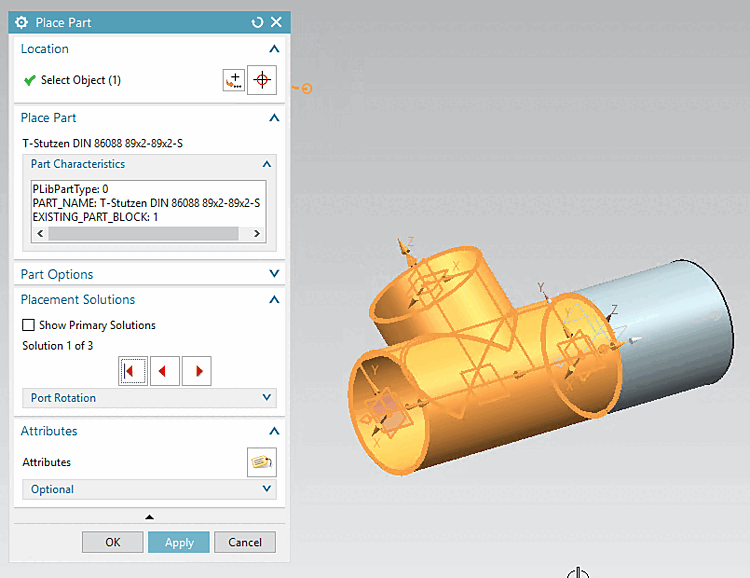Image resolution: width=750 pixels, height=578 pixels.
Task: Click the Solution 1 of 3 label
Action: click(x=57, y=346)
